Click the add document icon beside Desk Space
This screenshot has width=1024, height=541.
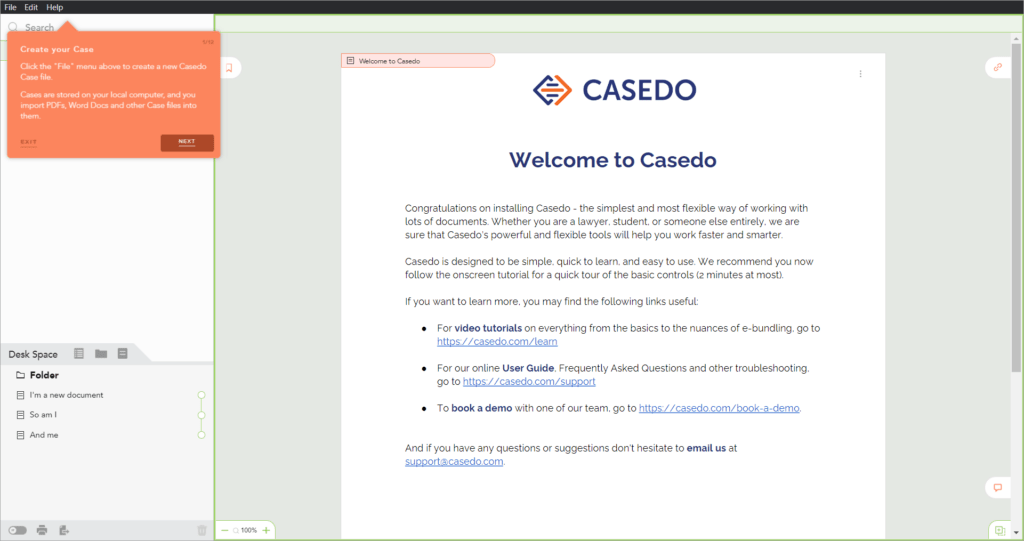pos(122,353)
